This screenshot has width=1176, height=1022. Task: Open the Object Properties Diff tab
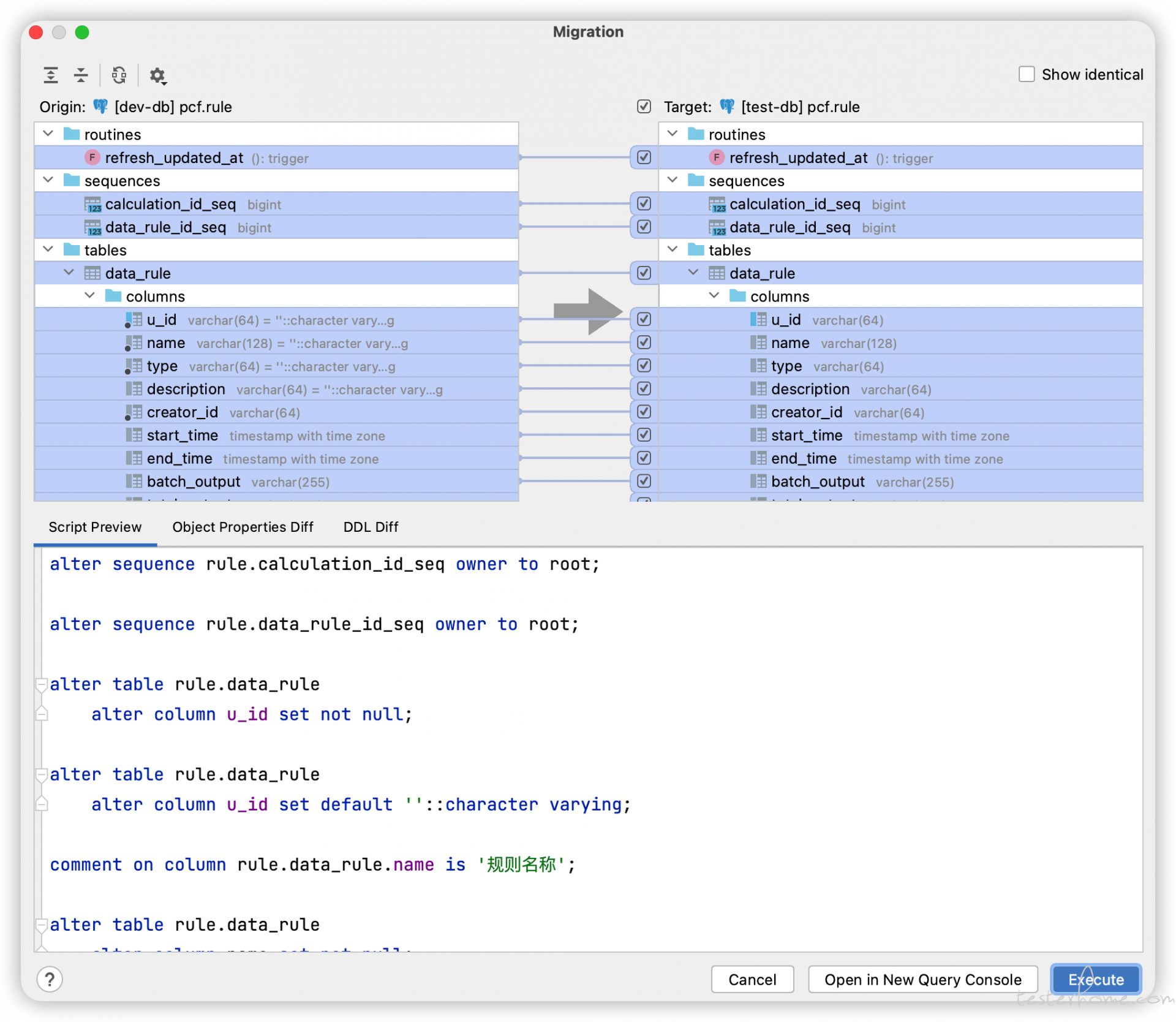[243, 527]
